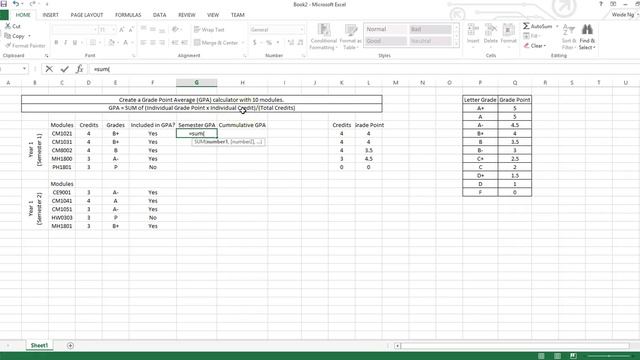640x360 pixels.
Task: Click the Clear eraser button
Action: click(535, 46)
